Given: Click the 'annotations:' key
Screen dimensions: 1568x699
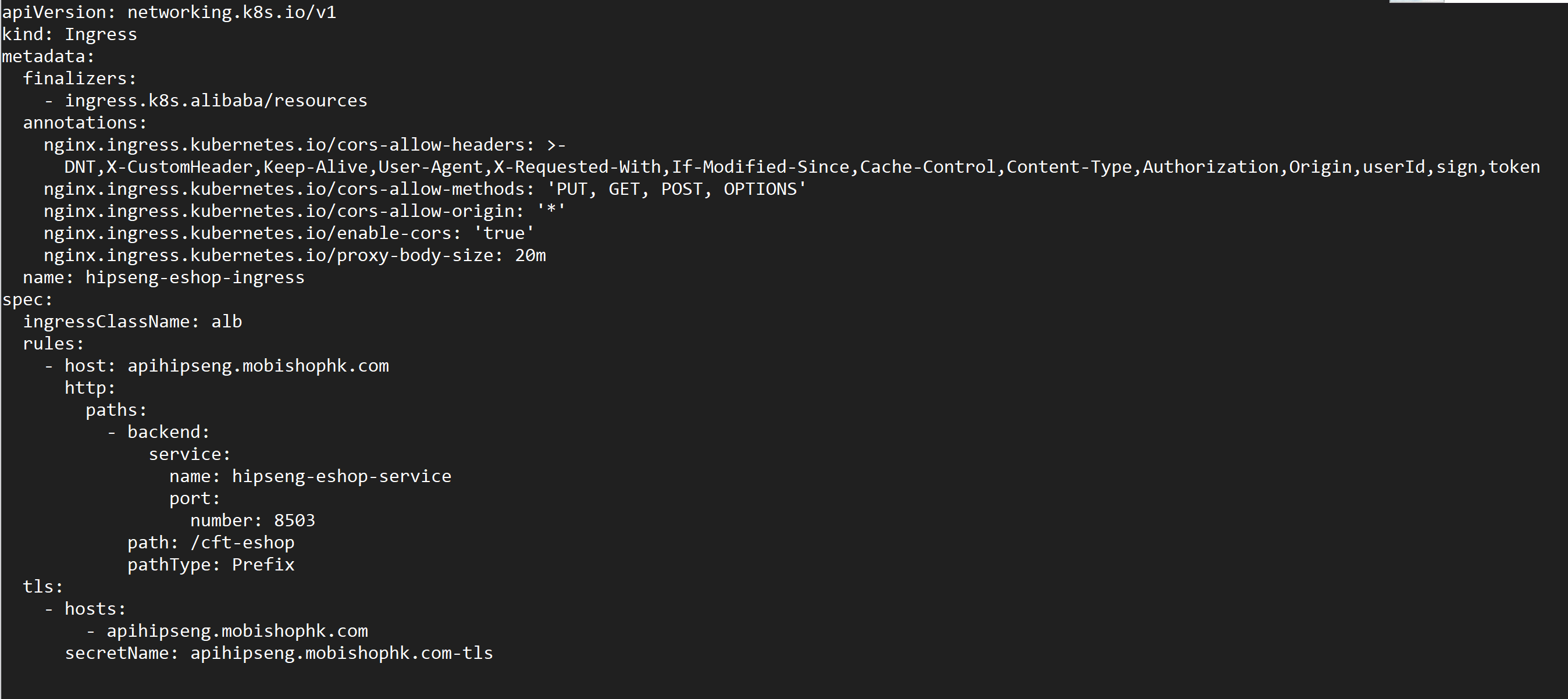Looking at the screenshot, I should (x=85, y=122).
